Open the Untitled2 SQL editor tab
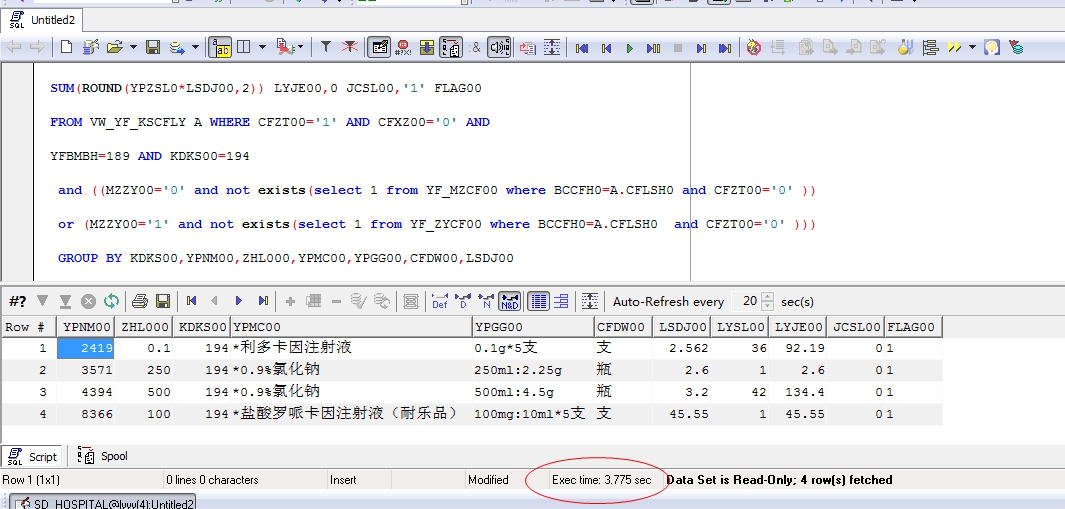This screenshot has width=1065, height=509. [41, 20]
